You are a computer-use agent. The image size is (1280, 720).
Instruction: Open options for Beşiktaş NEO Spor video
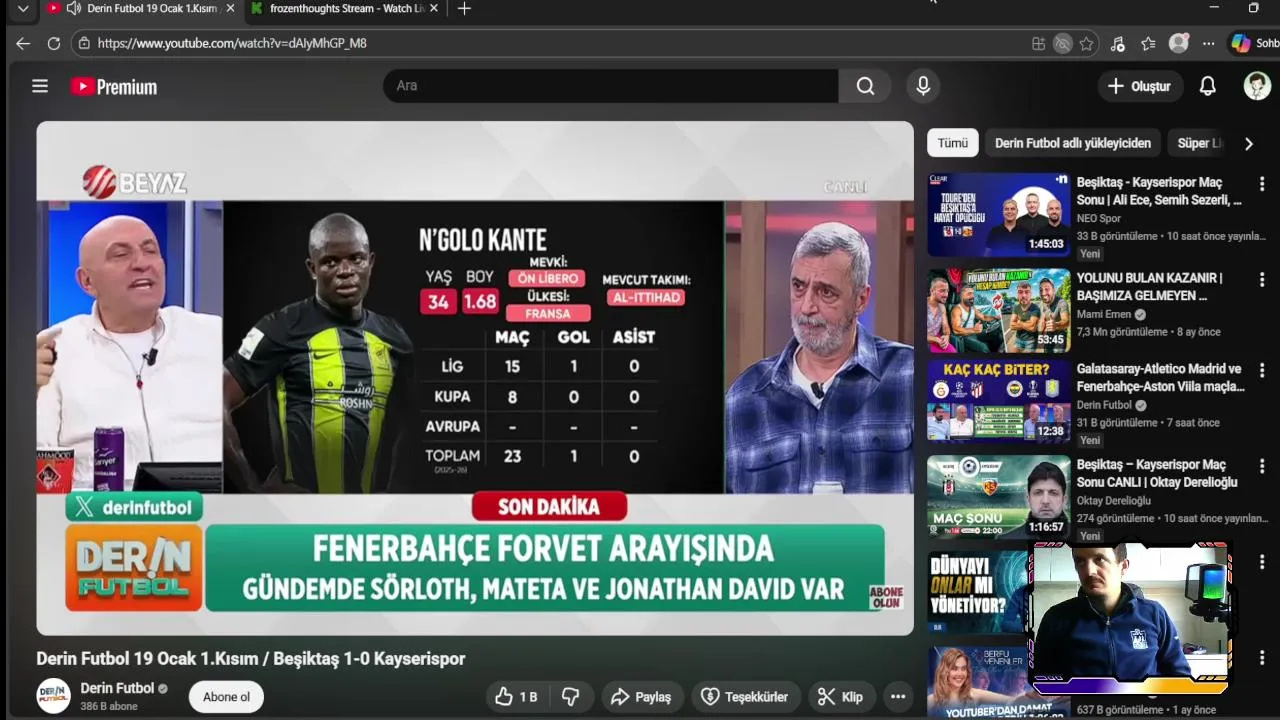1262,185
